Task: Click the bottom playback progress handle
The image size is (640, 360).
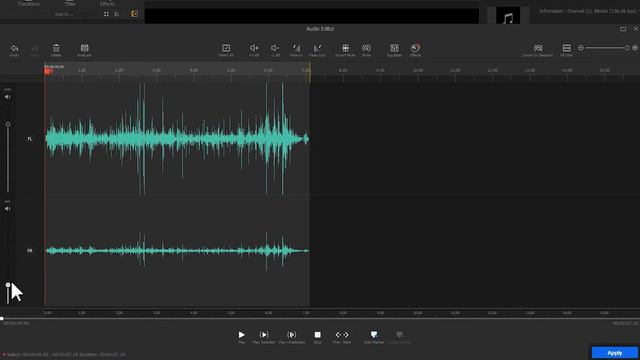Action: [x=2, y=318]
